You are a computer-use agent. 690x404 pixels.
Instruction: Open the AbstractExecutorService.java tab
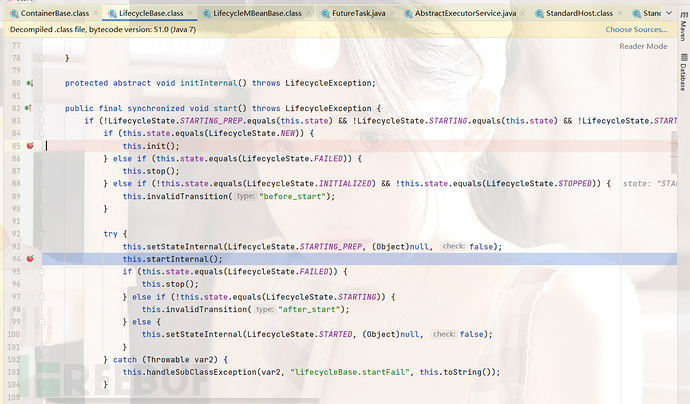tap(466, 13)
